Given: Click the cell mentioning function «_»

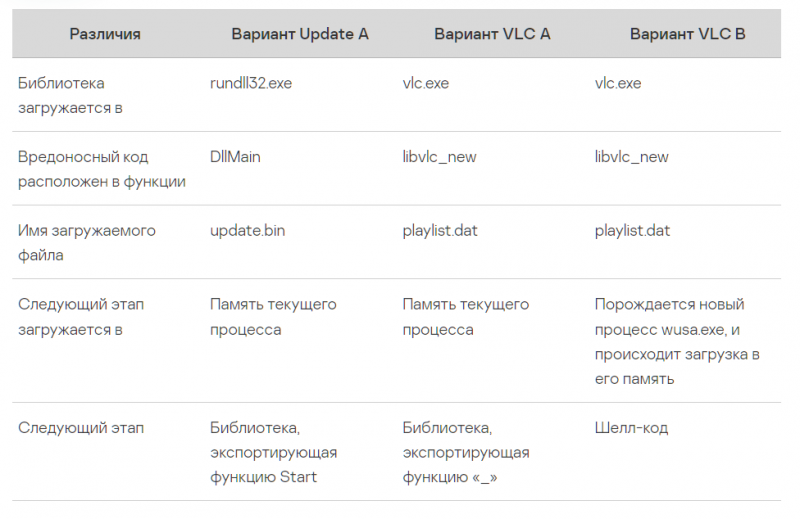Looking at the screenshot, I should click(465, 453).
